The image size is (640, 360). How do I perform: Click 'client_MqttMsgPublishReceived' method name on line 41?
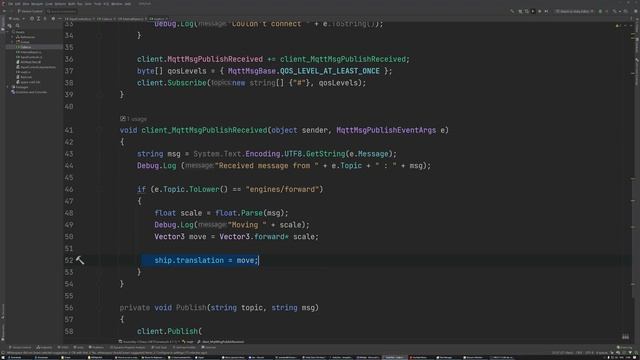coord(204,130)
